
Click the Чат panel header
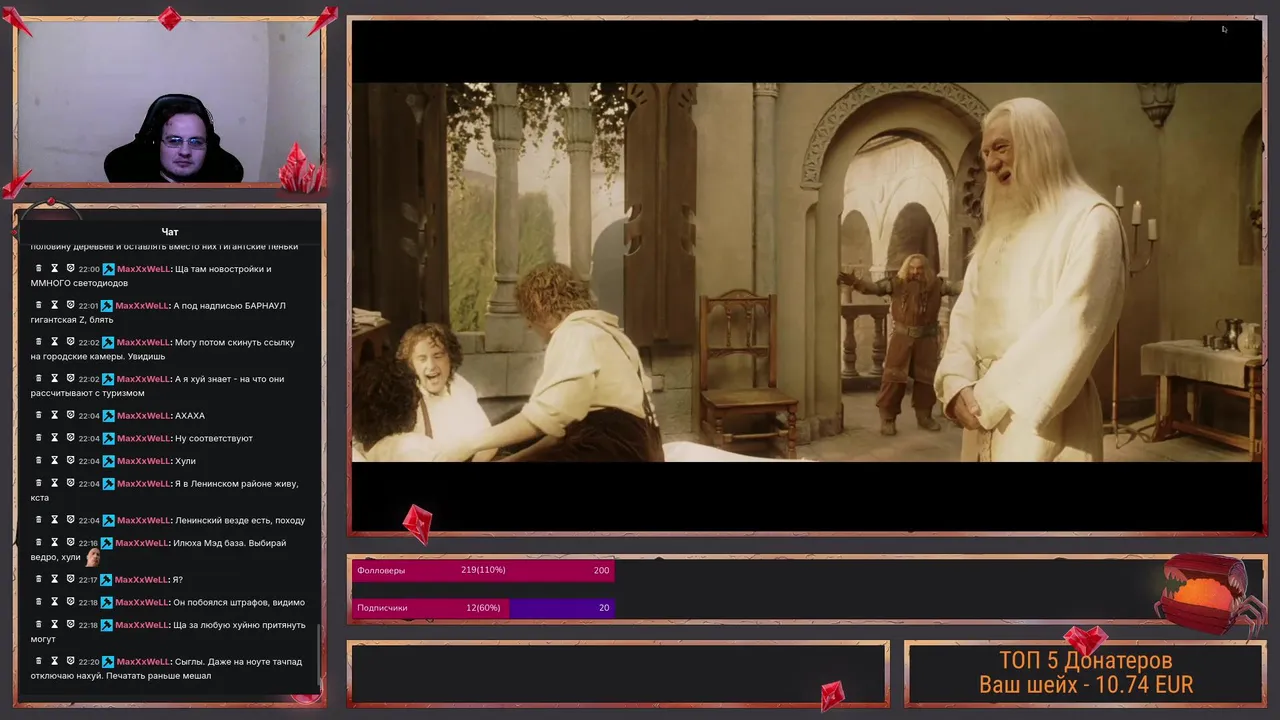pos(170,232)
